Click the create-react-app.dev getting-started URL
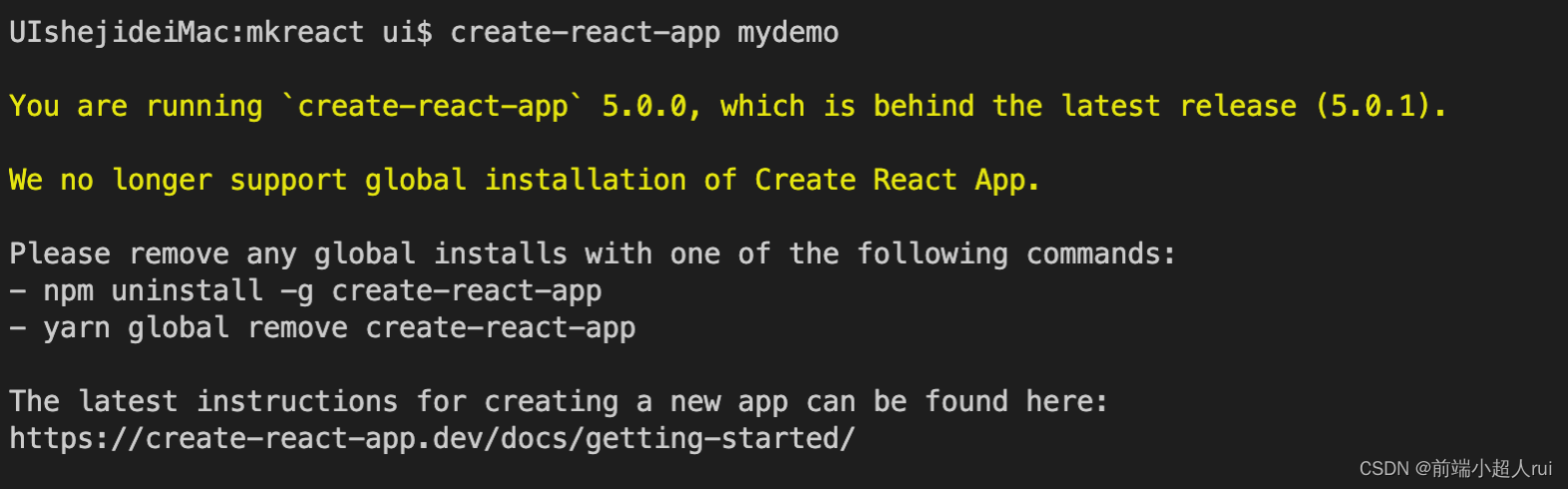This screenshot has height=489, width=1568. [x=432, y=438]
